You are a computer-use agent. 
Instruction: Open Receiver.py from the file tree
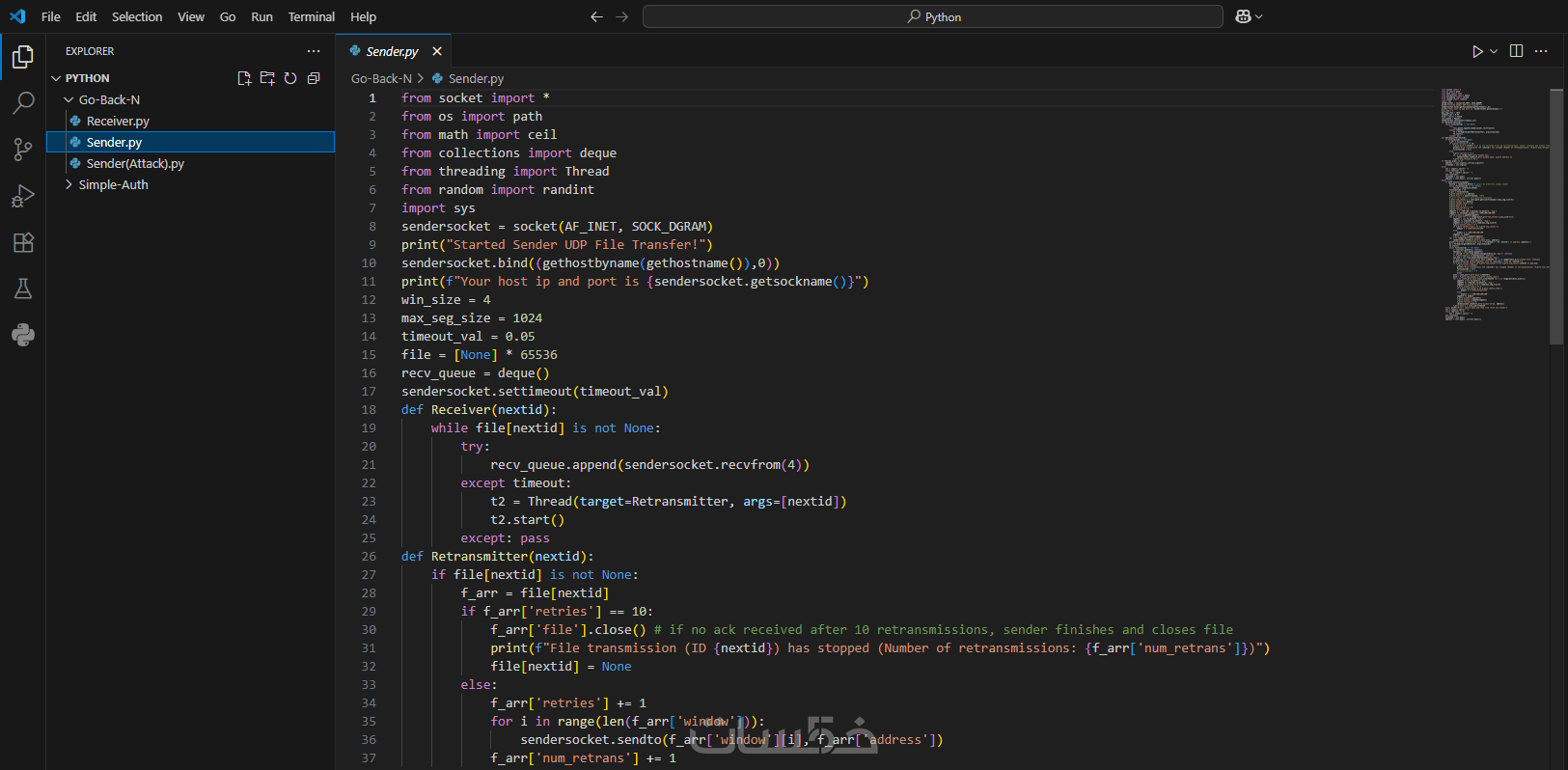118,121
